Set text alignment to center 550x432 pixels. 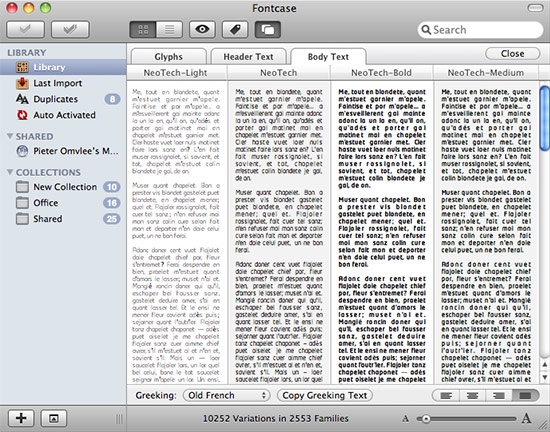(x=472, y=396)
